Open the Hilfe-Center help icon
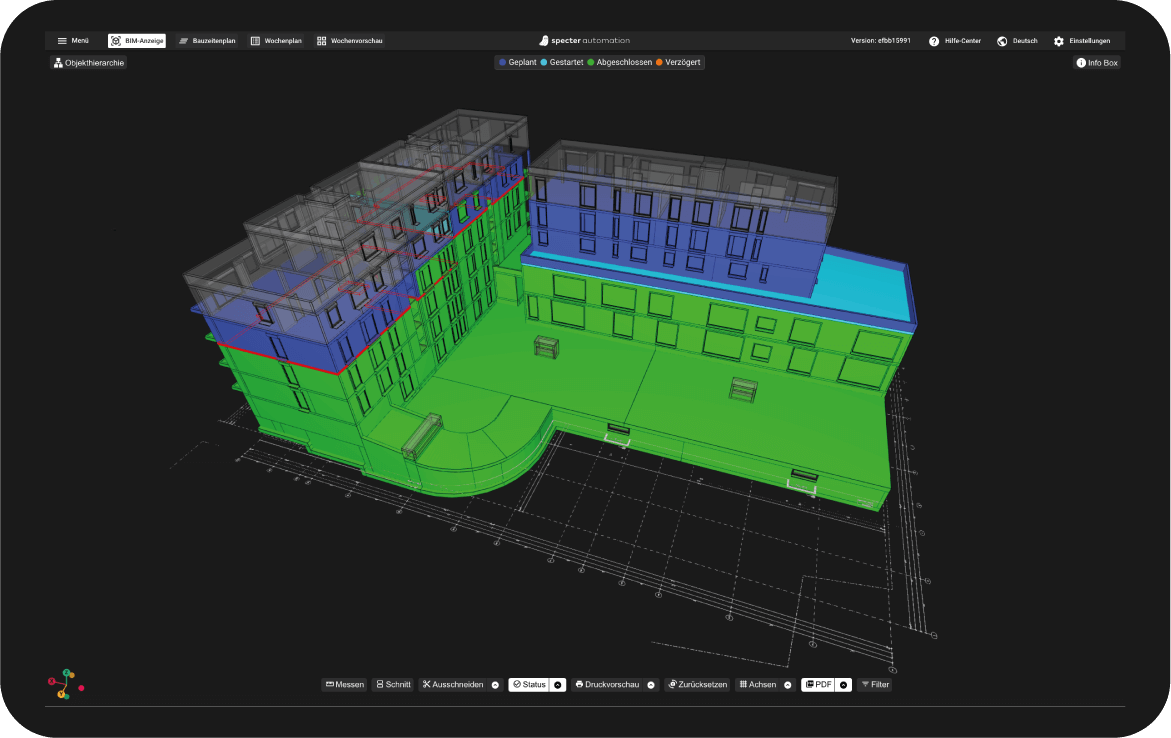1171x738 pixels. (934, 41)
